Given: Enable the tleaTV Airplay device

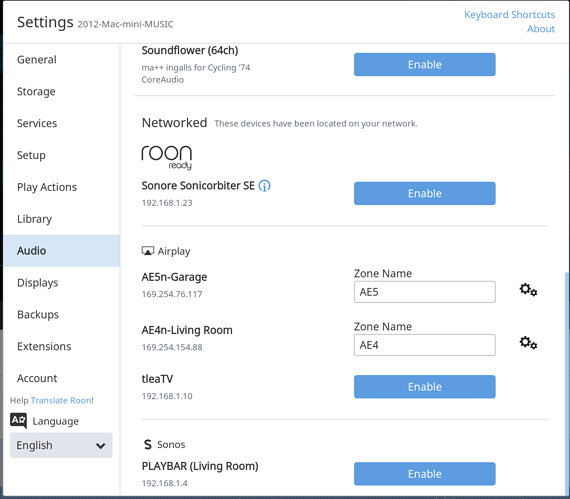Looking at the screenshot, I should point(425,387).
